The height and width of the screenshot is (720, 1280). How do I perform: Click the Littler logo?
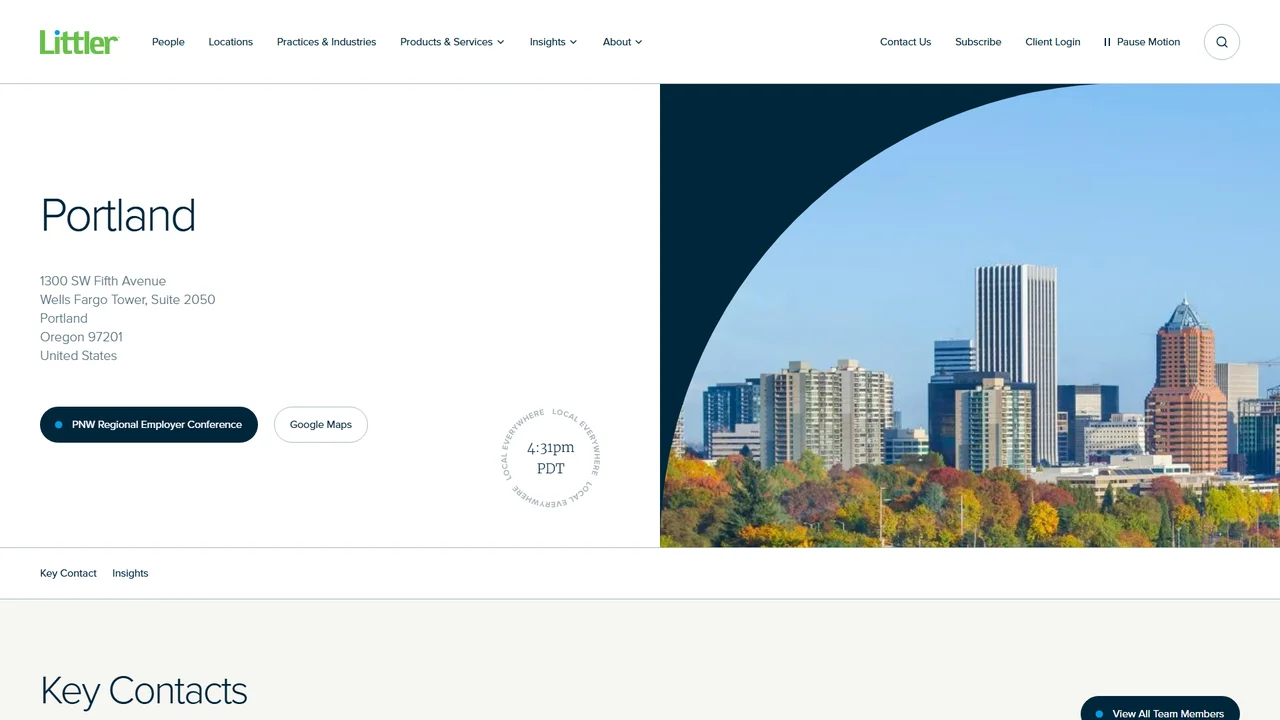click(x=79, y=42)
